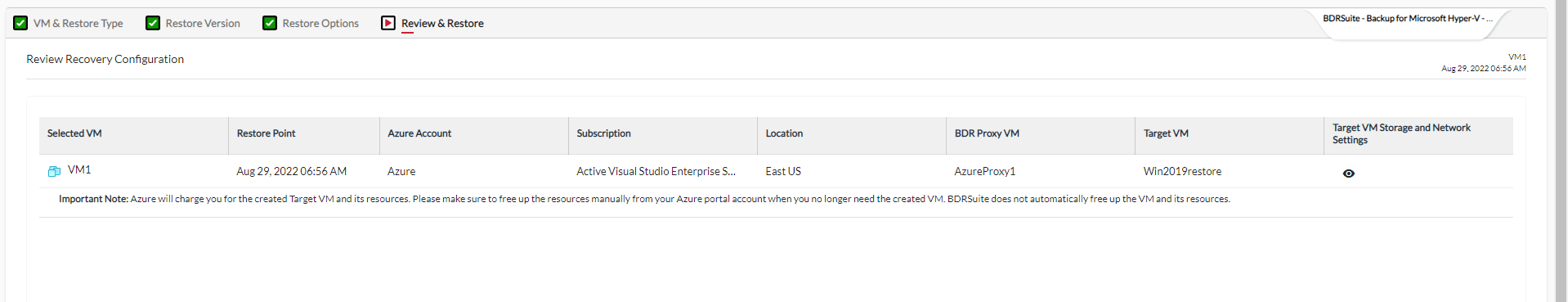Click the Restore Point column header
Viewport: 1568px width, 302px height.
304,136
